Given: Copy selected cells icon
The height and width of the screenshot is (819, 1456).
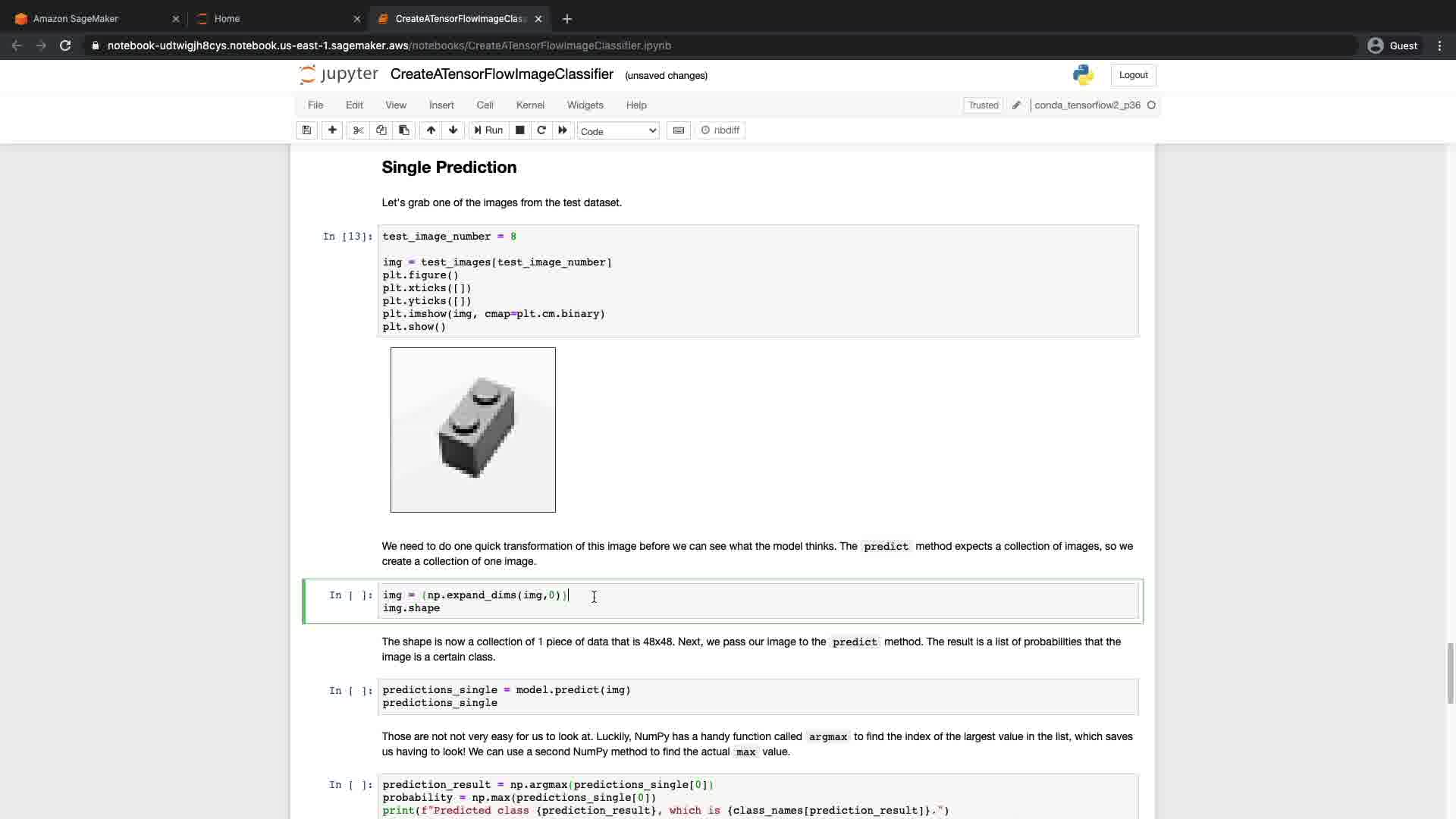Looking at the screenshot, I should point(381,130).
